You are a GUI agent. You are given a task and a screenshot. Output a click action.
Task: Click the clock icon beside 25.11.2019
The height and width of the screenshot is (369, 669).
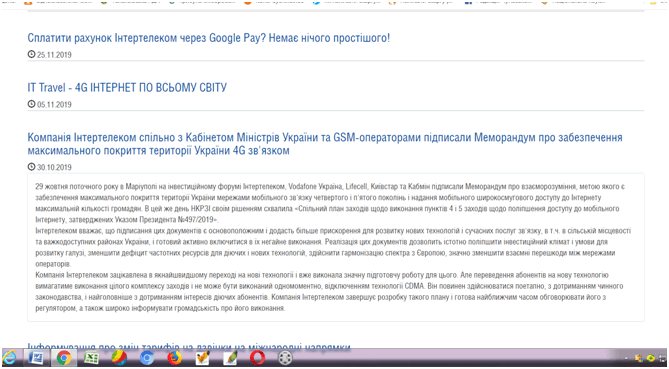31,54
